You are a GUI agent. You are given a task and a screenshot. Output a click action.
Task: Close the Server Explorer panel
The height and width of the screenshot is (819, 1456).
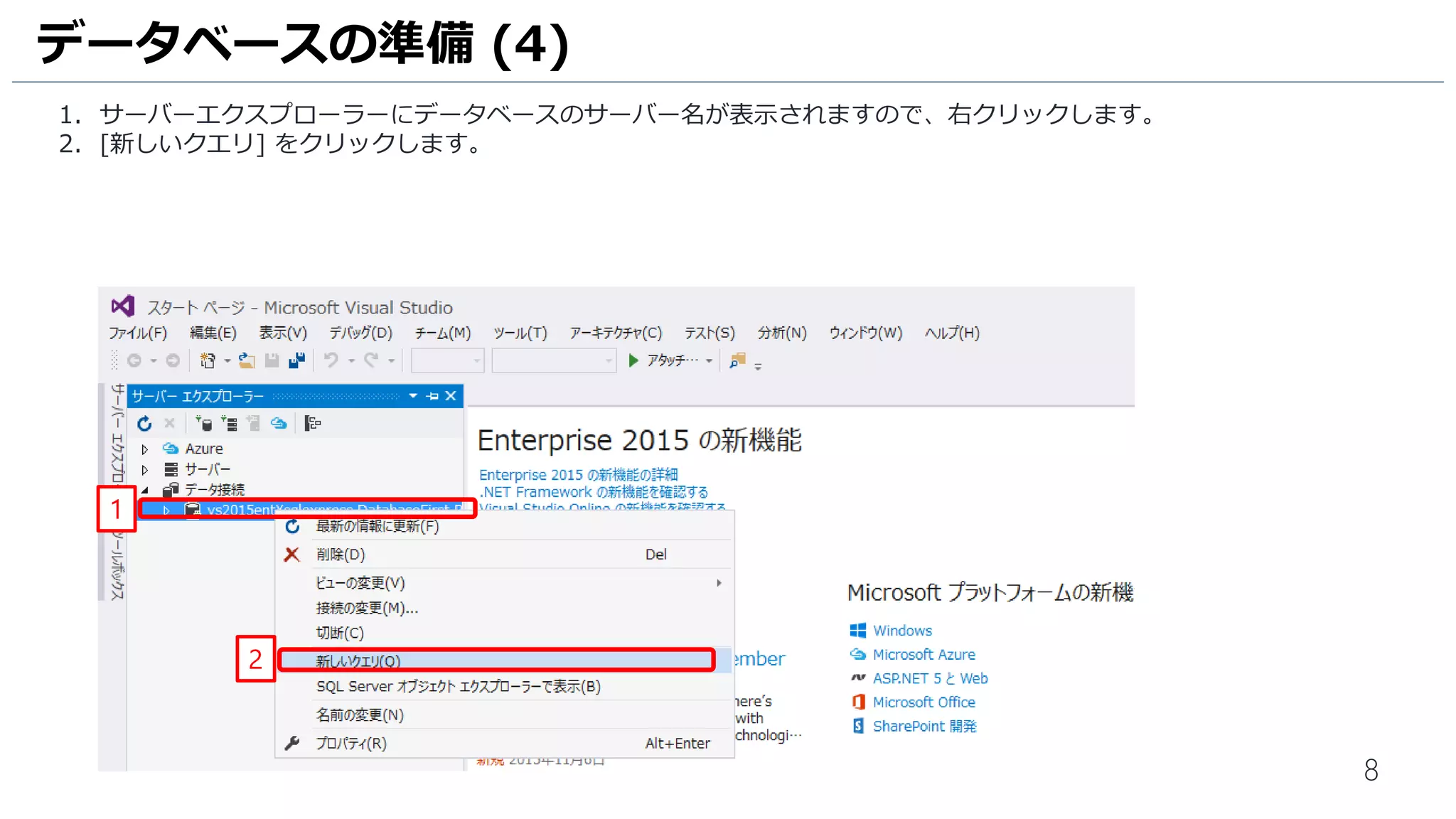click(x=451, y=396)
